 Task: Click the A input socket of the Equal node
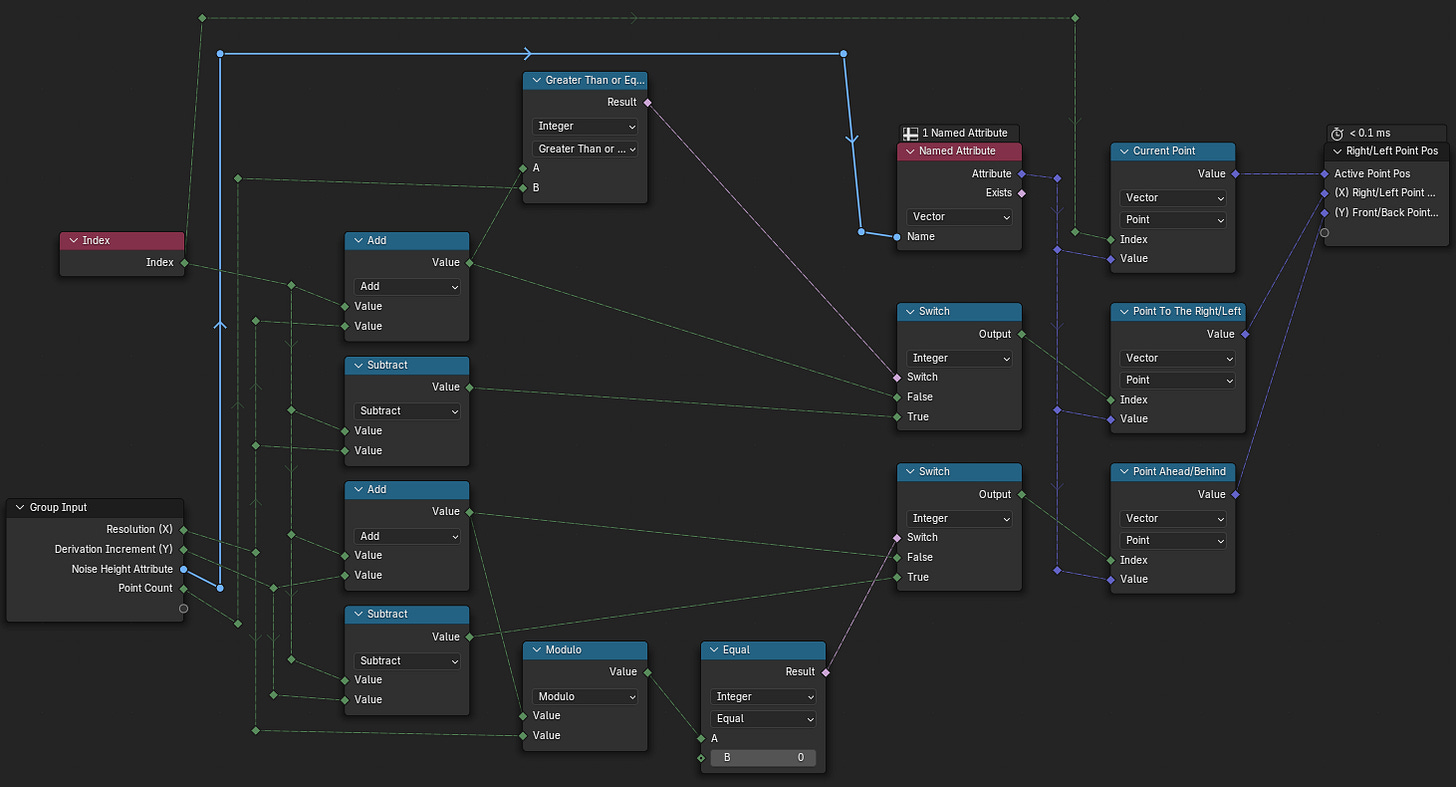[x=700, y=738]
